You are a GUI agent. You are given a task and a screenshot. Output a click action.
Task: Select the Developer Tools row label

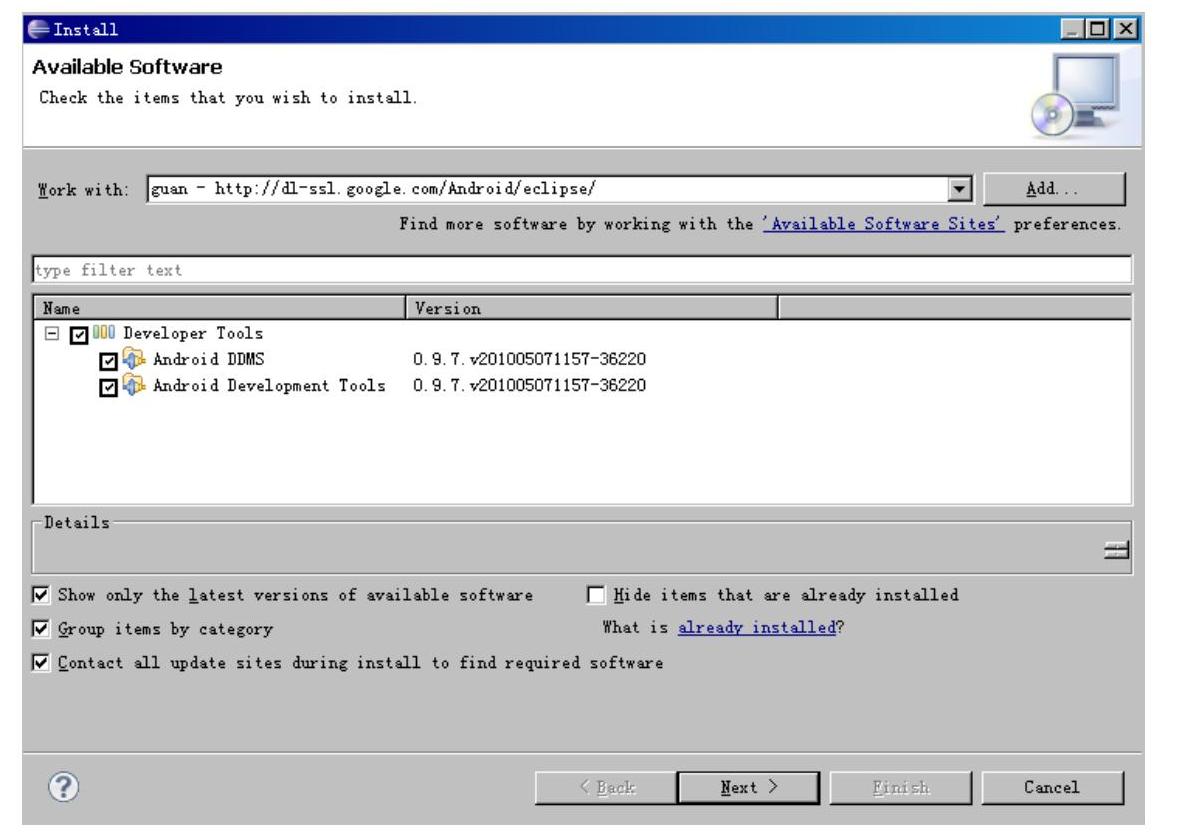tap(193, 333)
